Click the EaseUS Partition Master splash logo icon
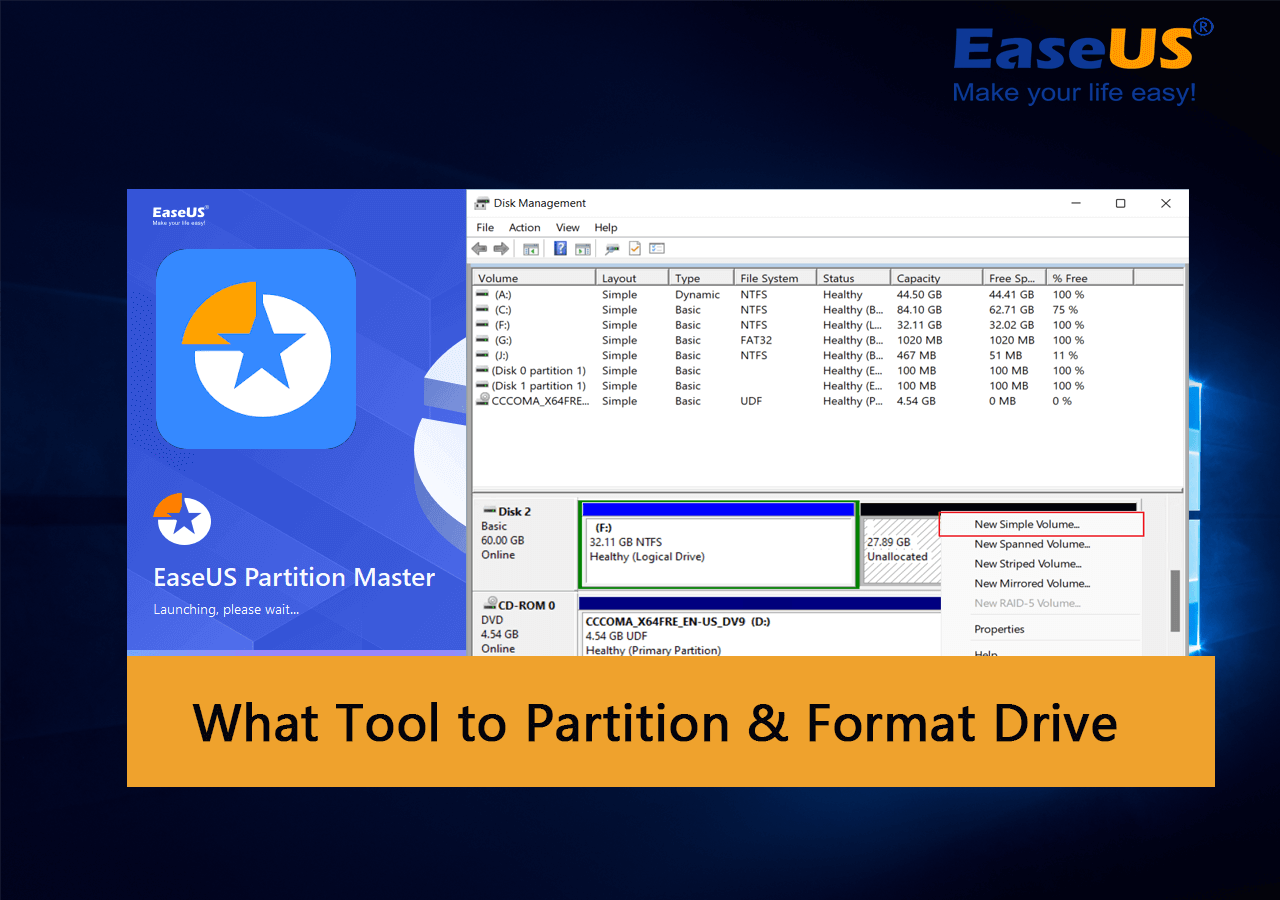The image size is (1280, 900). [x=256, y=349]
